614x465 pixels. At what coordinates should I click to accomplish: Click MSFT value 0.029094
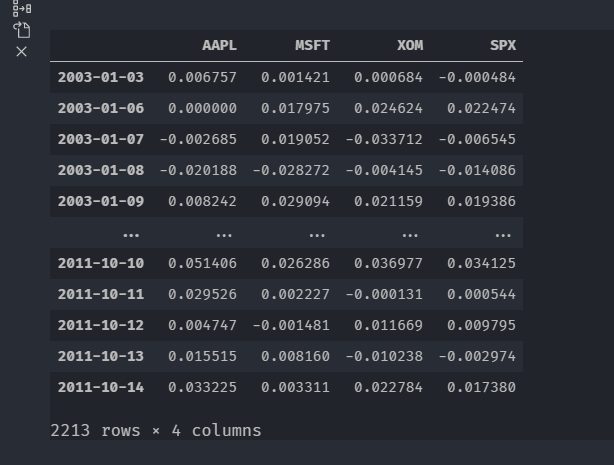[295, 201]
